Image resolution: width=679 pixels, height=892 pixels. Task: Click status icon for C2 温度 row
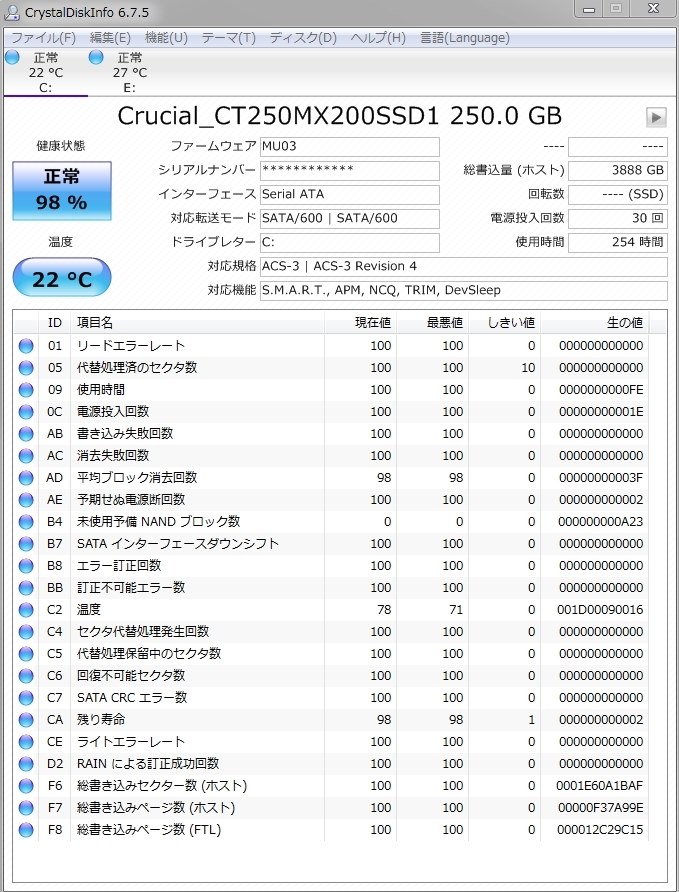[x=26, y=610]
